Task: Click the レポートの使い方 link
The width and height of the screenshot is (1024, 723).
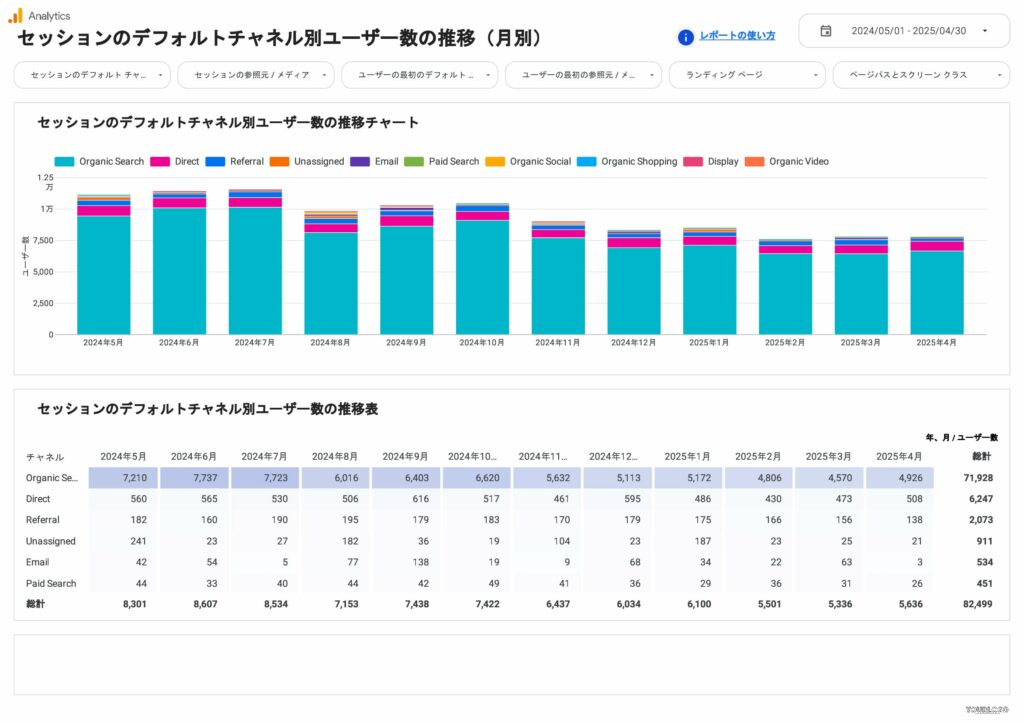Action: click(737, 36)
